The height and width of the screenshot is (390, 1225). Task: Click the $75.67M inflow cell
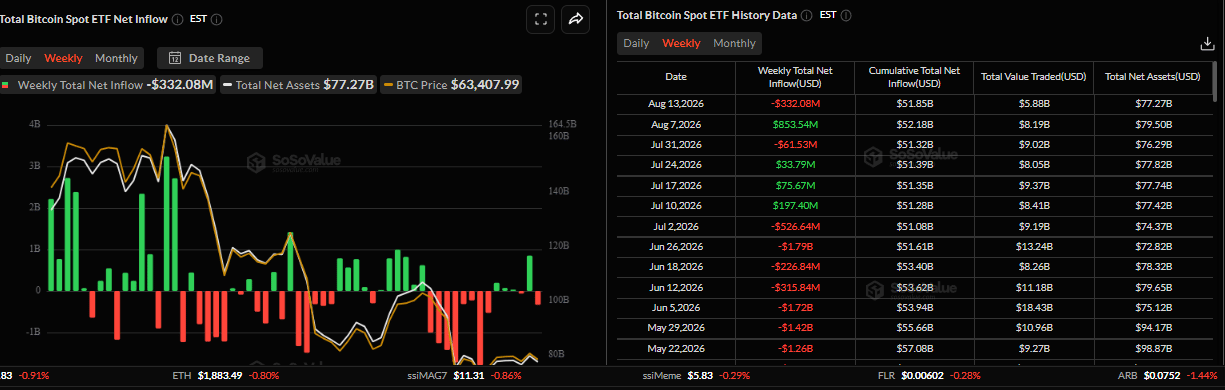coord(796,185)
